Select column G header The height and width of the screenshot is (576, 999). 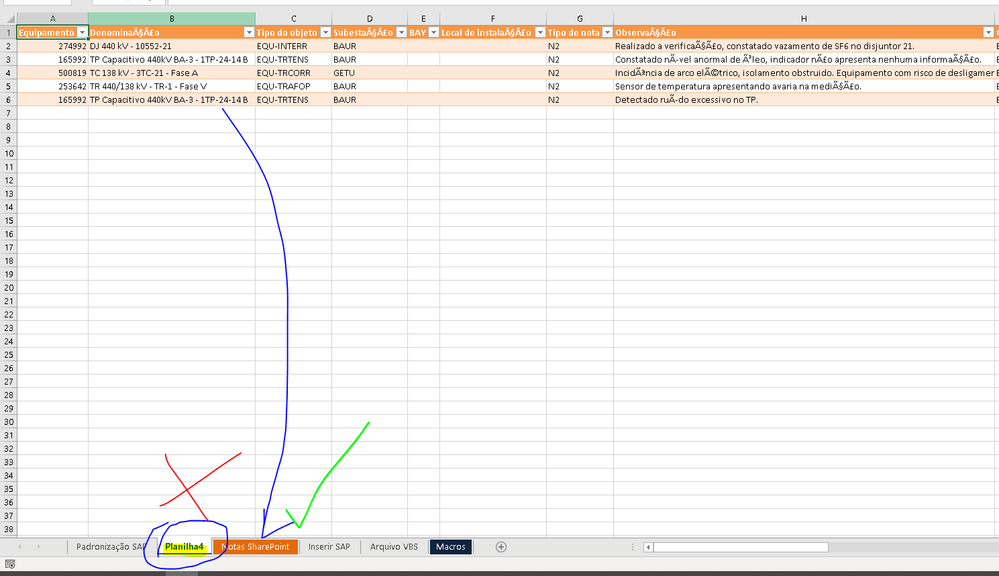click(580, 19)
